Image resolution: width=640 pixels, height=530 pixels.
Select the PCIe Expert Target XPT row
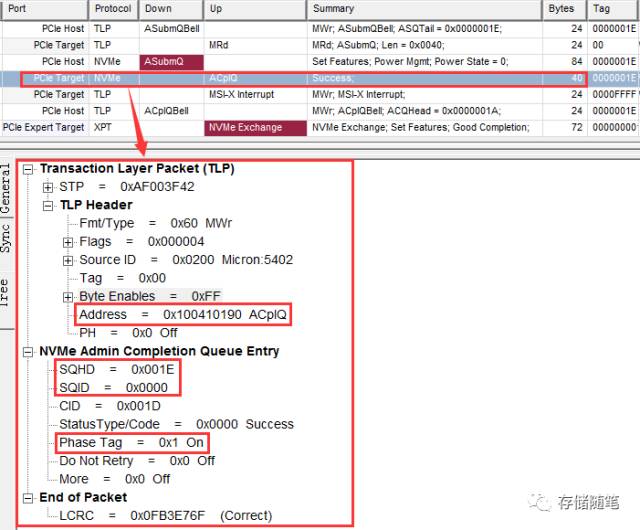[320, 128]
